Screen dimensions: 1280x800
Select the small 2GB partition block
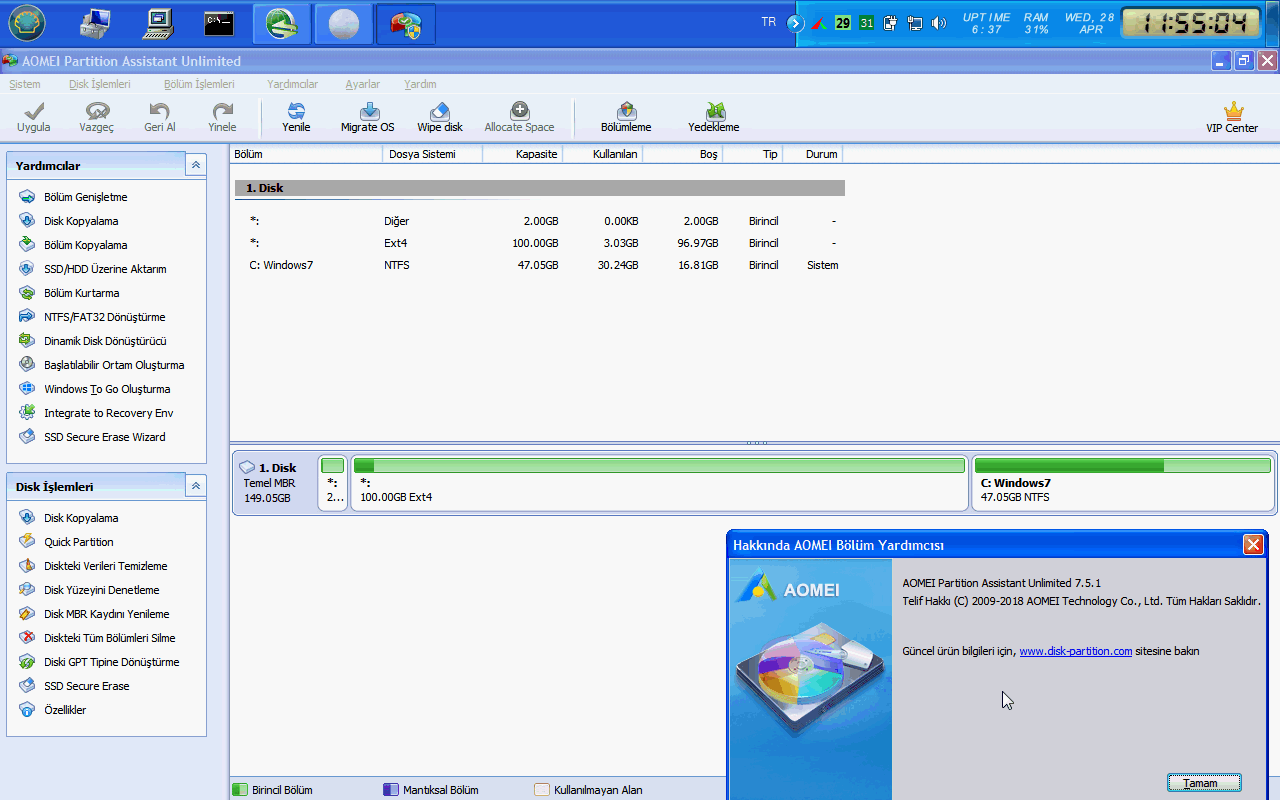click(x=333, y=483)
